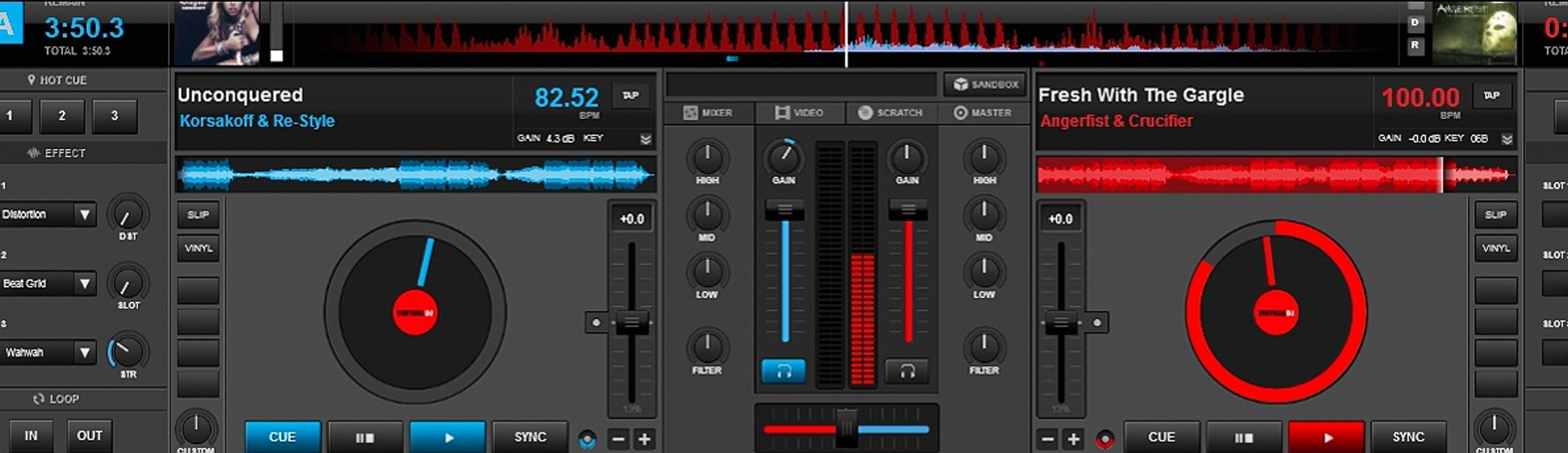
Task: Click hot cue 2 button
Action: (62, 116)
